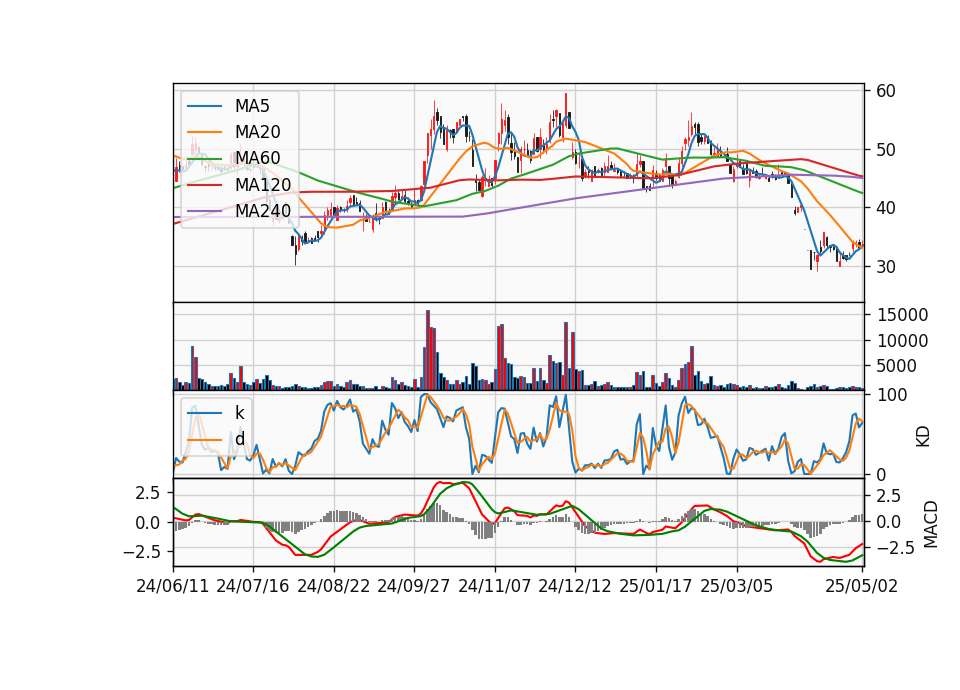Click the 24/12/12 date tick label
Screen dimensions: 960x690
[x=575, y=586]
